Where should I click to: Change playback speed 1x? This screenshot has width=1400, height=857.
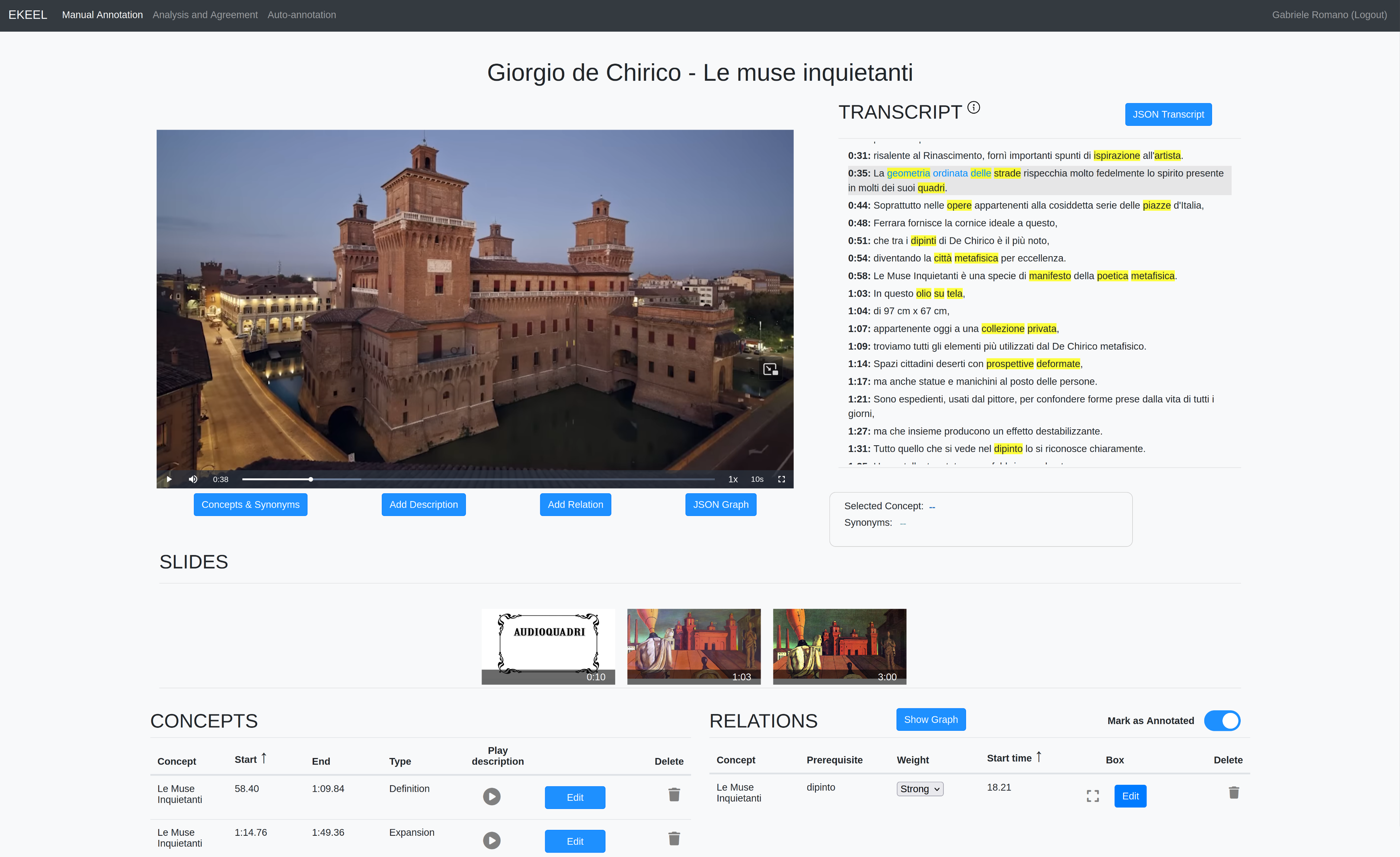[x=733, y=479]
